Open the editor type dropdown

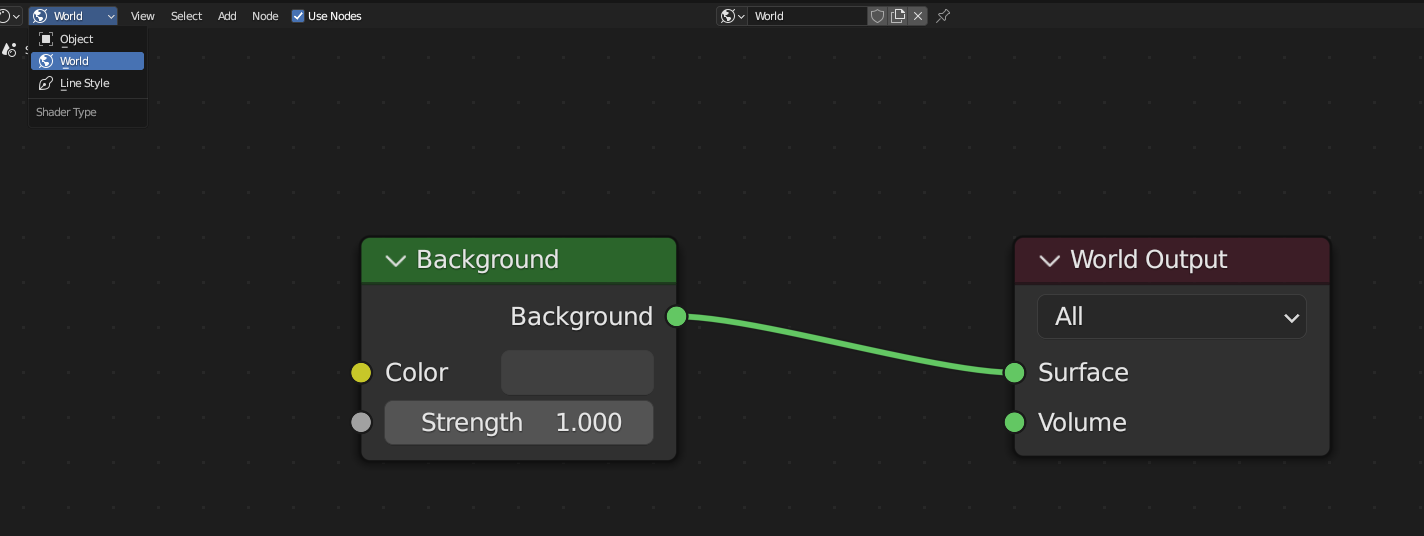pyautogui.click(x=9, y=16)
